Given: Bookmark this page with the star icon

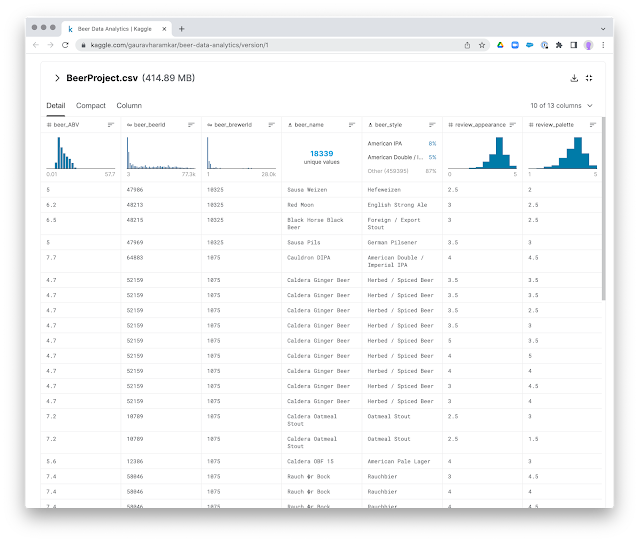Looking at the screenshot, I should (x=482, y=45).
